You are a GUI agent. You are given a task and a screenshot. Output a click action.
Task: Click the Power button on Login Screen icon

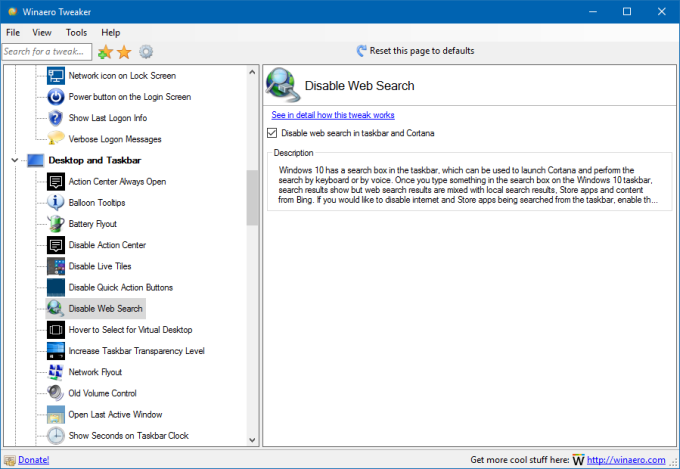click(x=56, y=97)
